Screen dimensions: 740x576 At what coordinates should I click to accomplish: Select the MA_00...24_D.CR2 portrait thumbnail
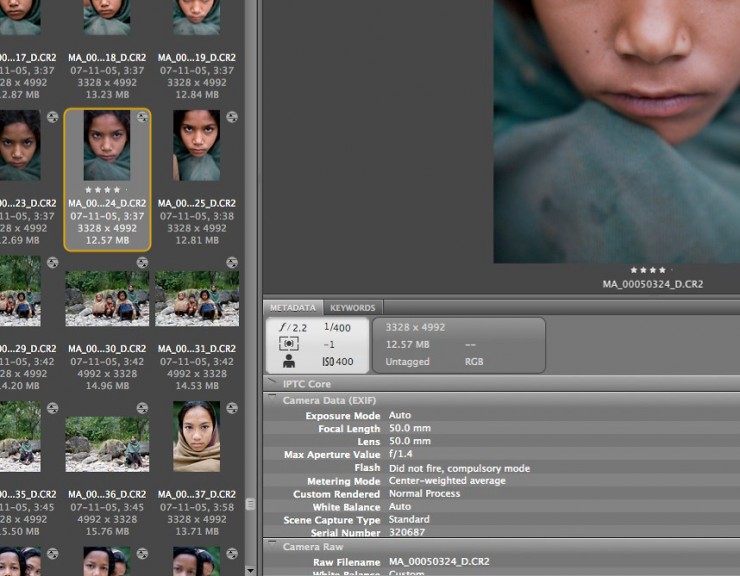(x=107, y=145)
